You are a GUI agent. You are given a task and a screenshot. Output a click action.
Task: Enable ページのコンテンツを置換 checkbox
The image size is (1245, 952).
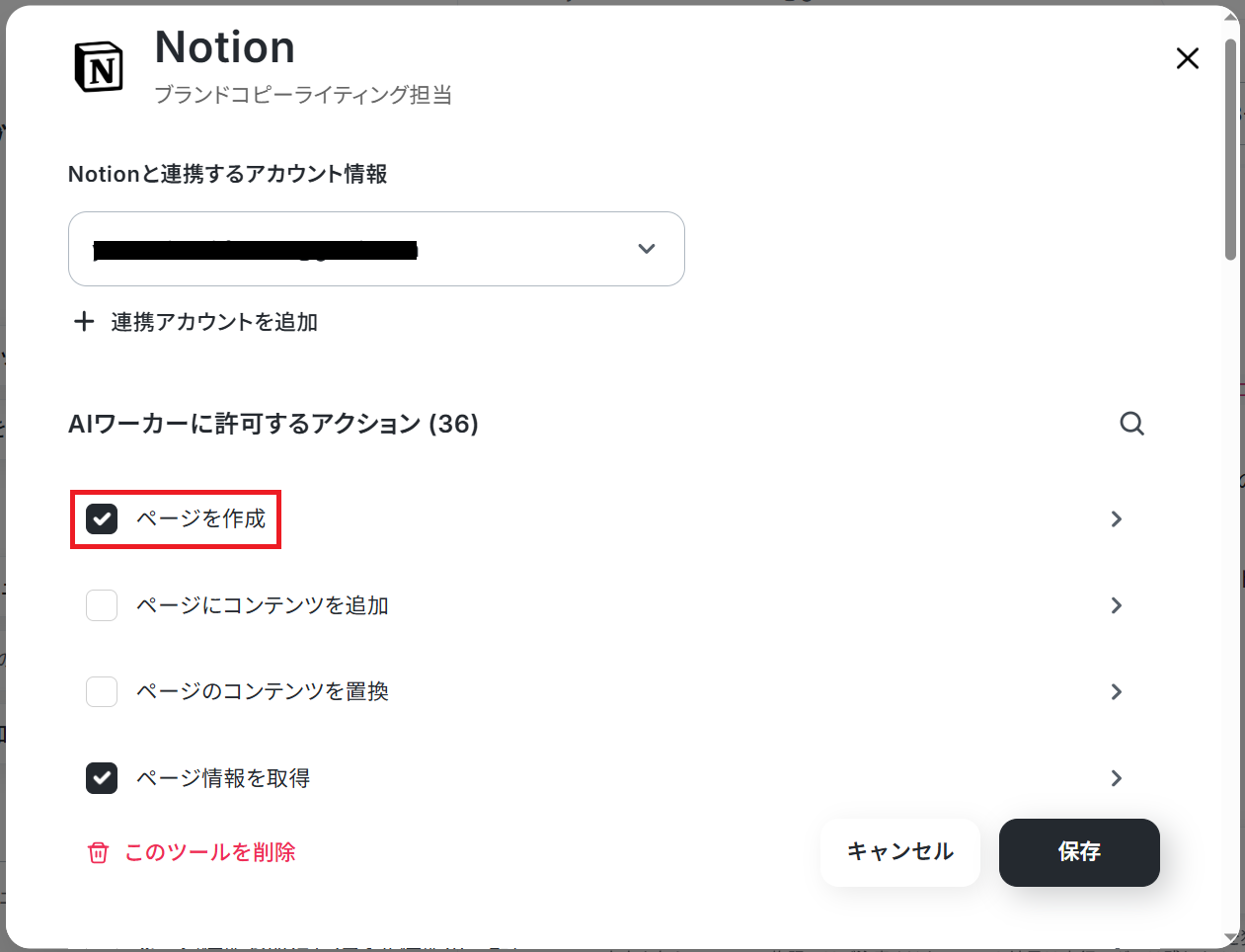[x=102, y=691]
